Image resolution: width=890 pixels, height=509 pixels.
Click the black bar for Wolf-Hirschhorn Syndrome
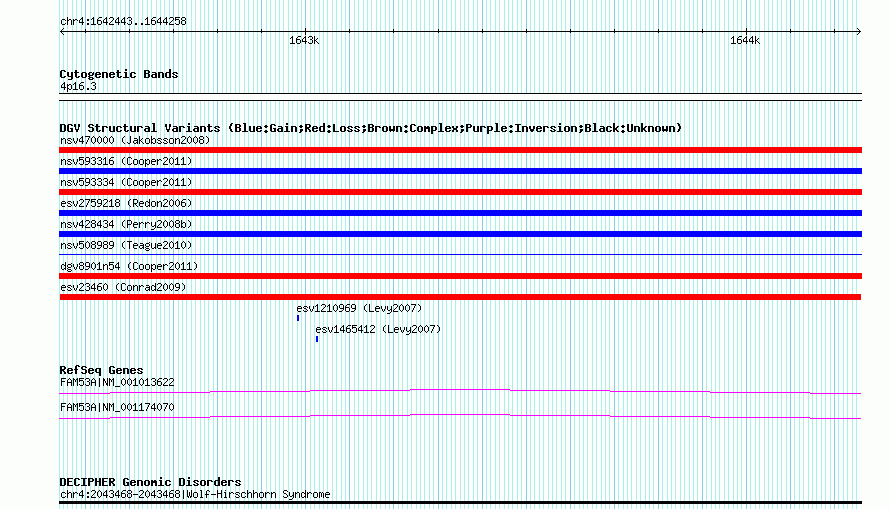(460, 503)
